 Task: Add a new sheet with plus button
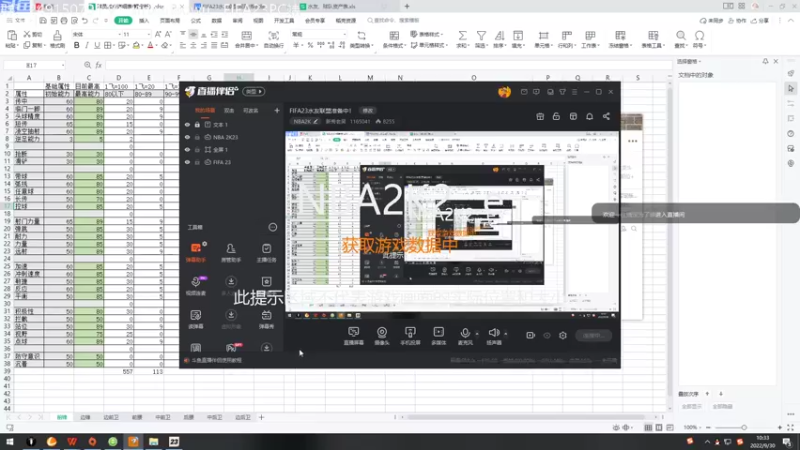261,417
